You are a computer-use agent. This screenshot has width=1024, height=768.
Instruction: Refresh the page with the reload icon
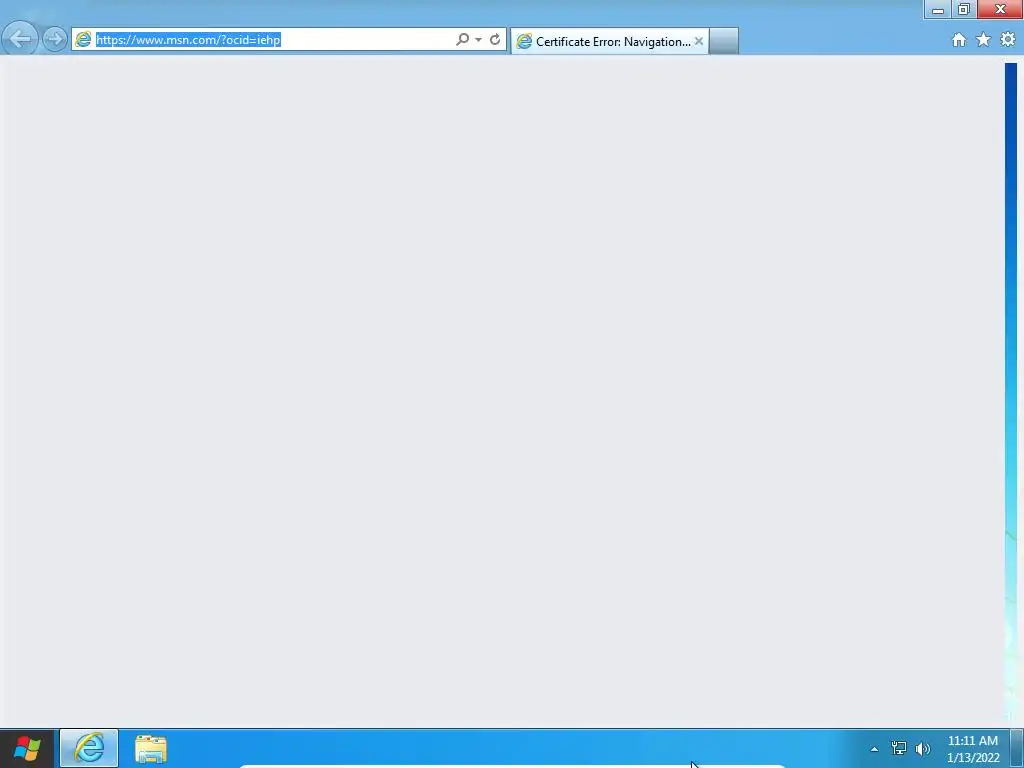pos(495,40)
